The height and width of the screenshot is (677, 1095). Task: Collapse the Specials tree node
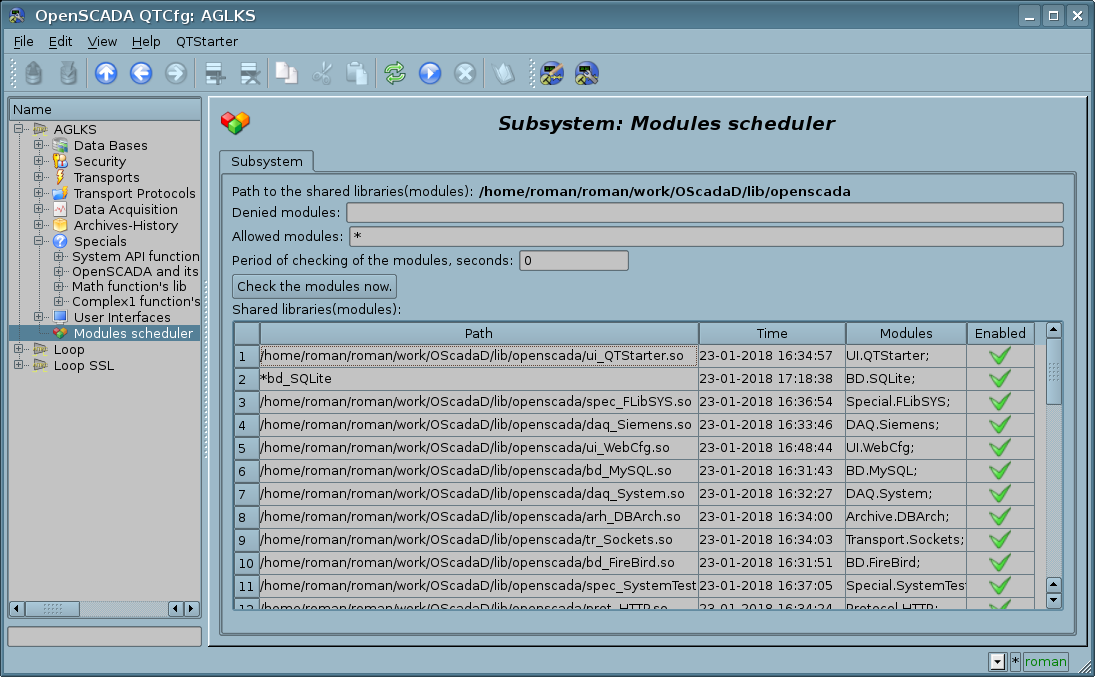point(38,241)
